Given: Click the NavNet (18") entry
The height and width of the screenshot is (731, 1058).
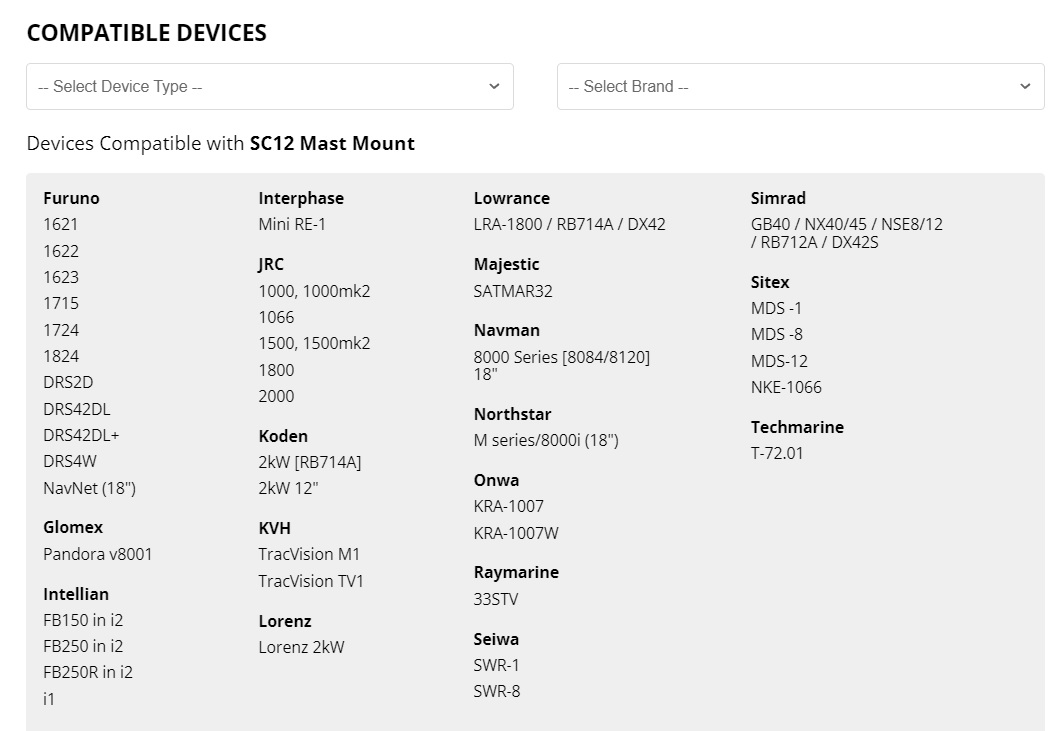Looking at the screenshot, I should (x=90, y=488).
